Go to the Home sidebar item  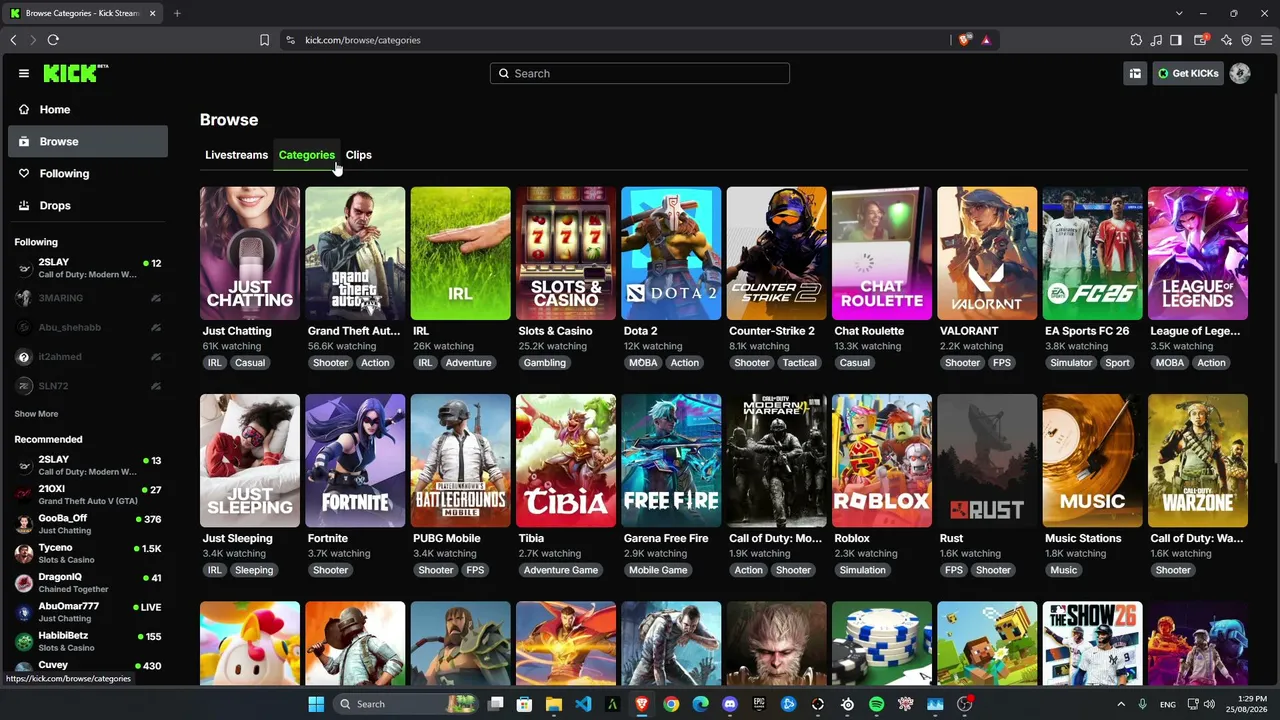(88, 110)
